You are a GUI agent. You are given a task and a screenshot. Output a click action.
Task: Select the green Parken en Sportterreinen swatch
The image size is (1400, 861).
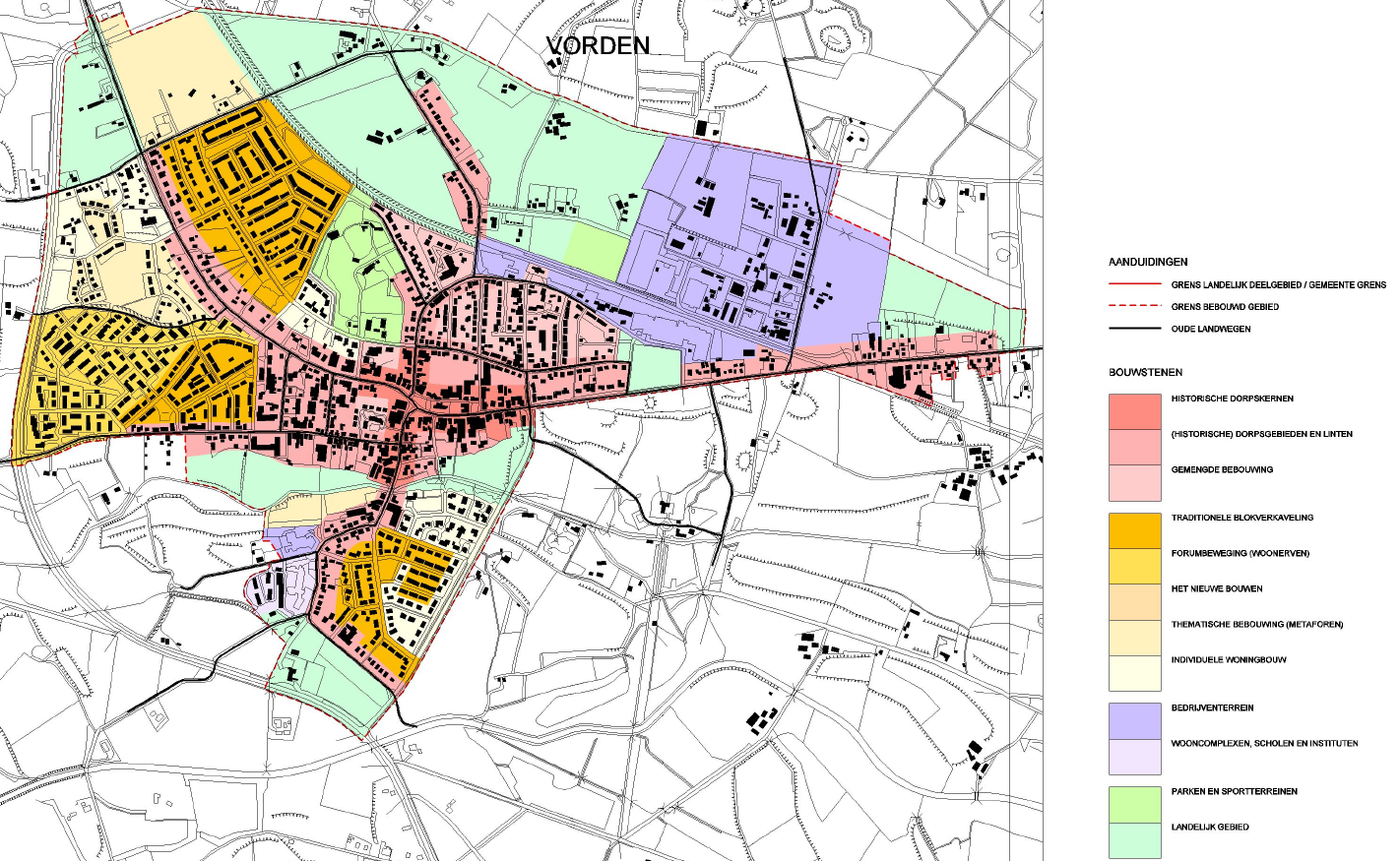(1135, 804)
